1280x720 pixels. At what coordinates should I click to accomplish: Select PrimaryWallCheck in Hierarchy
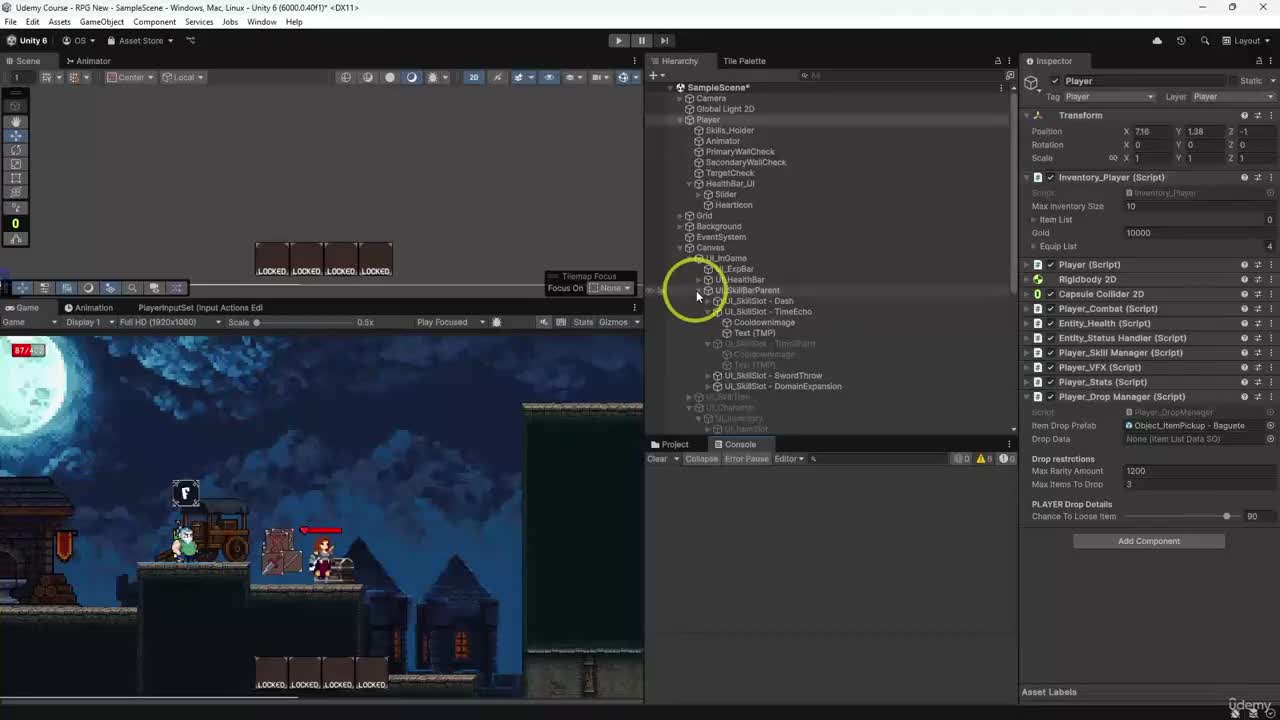click(740, 152)
